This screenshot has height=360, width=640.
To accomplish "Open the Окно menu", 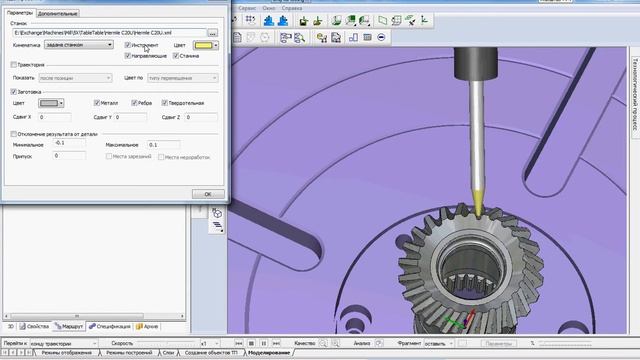I will [x=269, y=8].
